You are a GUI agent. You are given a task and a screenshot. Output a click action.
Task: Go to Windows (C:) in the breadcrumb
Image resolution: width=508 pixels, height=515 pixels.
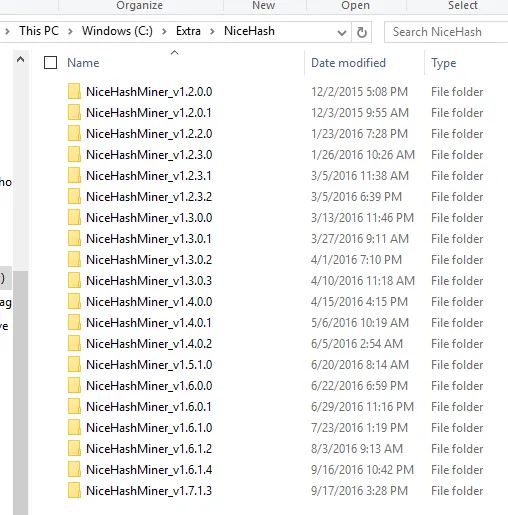point(117,31)
